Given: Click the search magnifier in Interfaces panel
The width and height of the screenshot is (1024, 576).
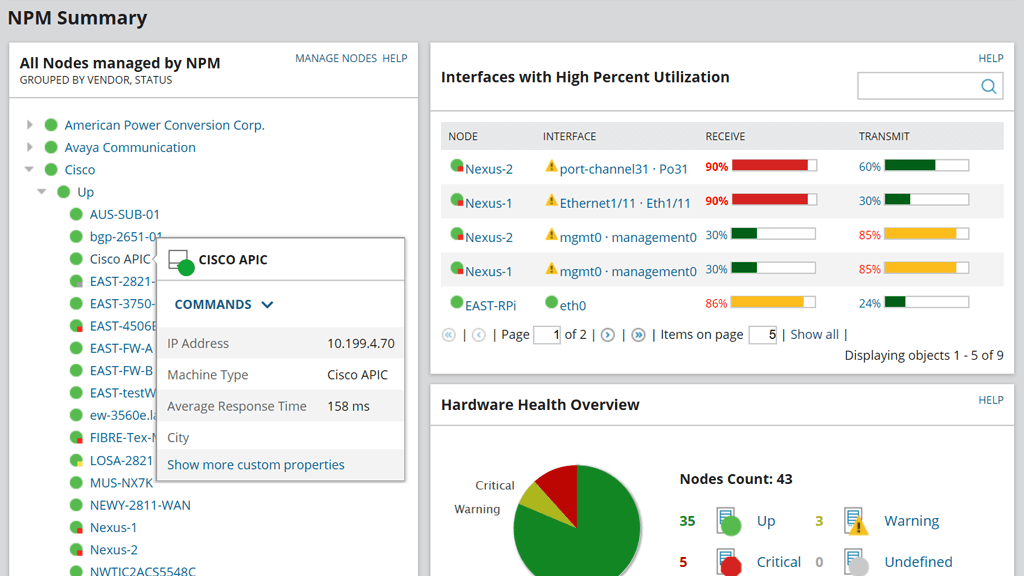Looking at the screenshot, I should (988, 85).
